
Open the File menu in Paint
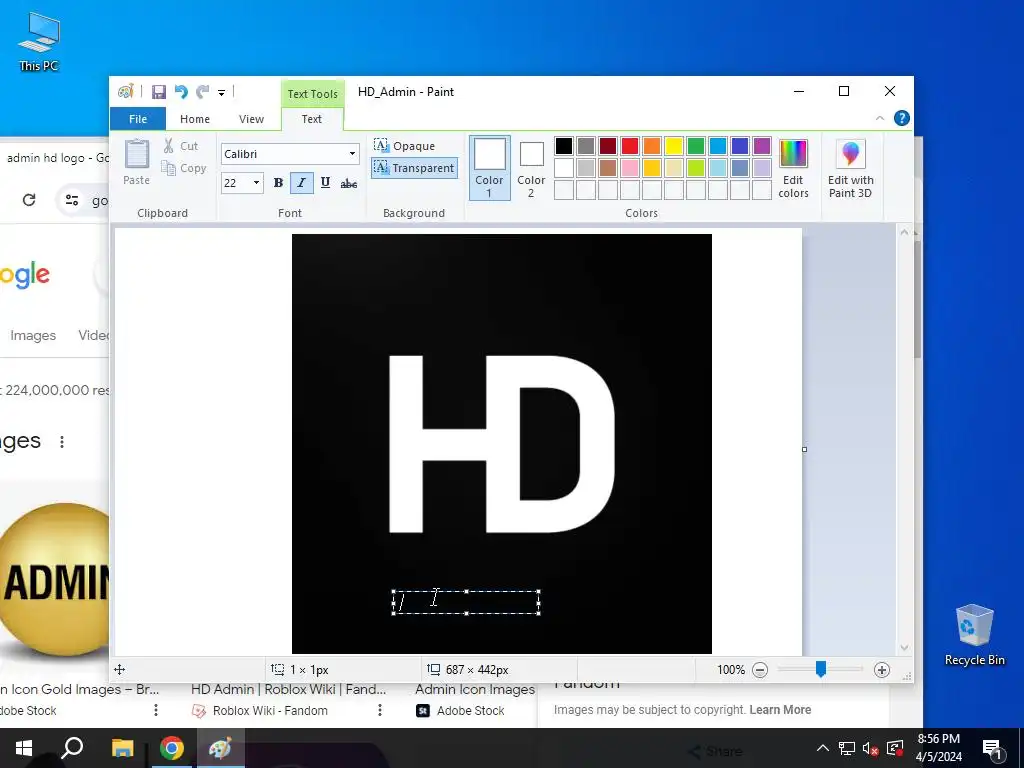138,119
